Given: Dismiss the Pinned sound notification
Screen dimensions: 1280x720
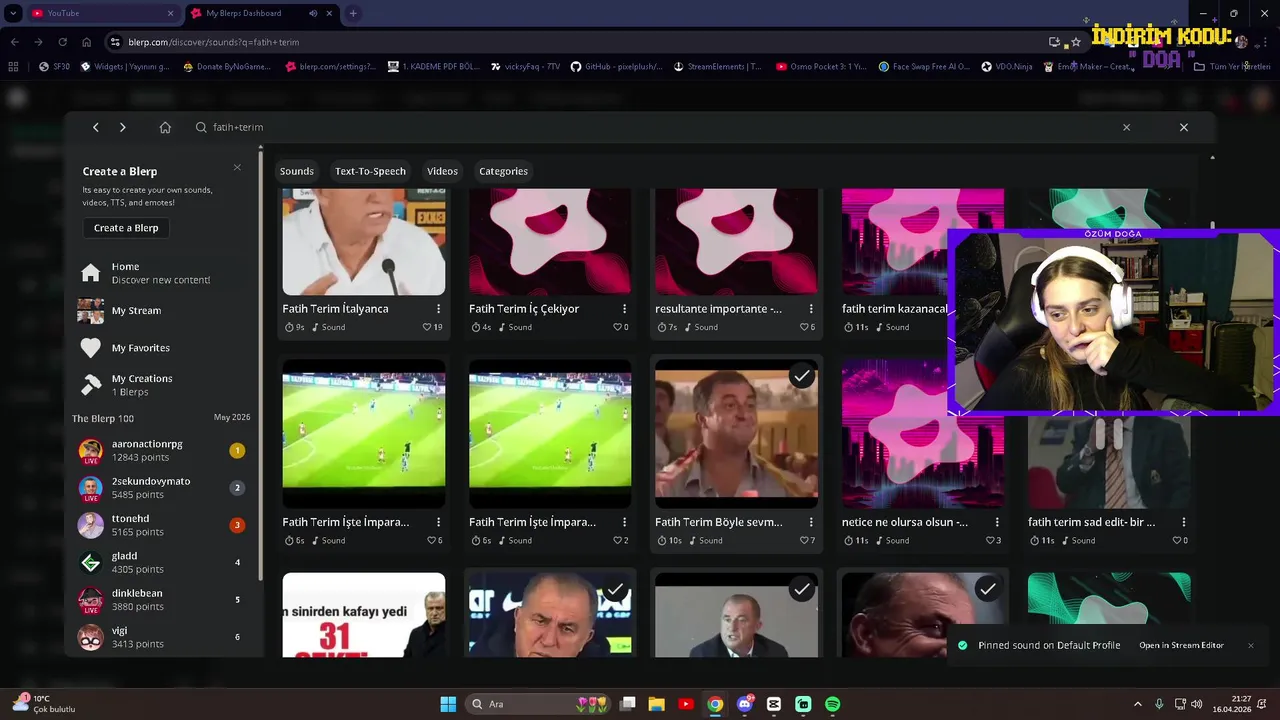Looking at the screenshot, I should (1250, 645).
